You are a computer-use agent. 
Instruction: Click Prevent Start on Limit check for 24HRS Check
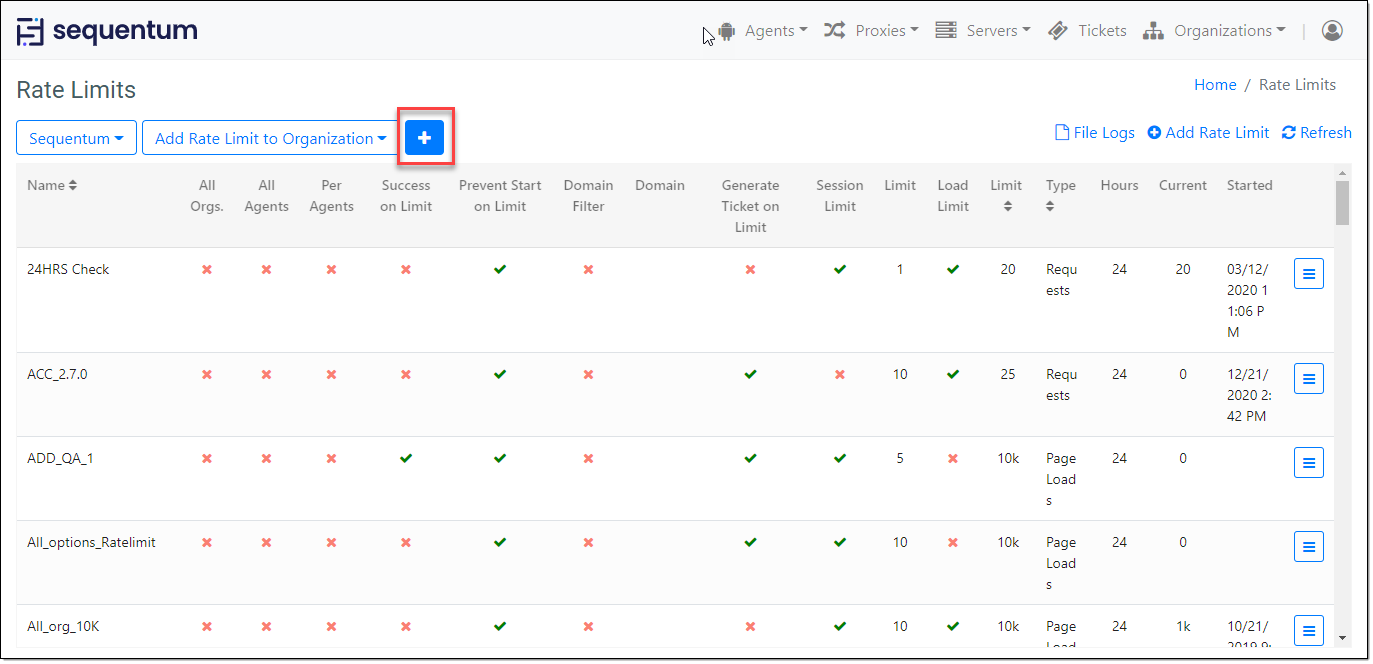tap(500, 269)
